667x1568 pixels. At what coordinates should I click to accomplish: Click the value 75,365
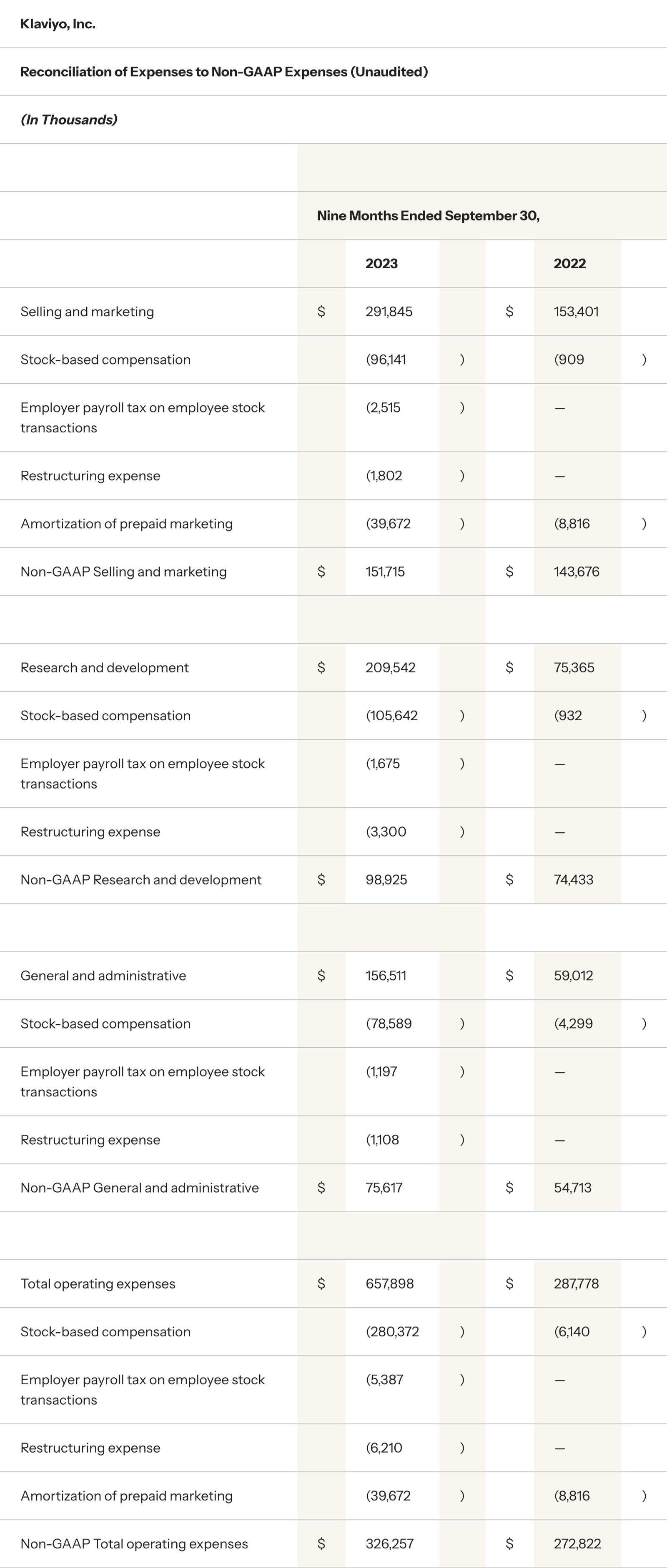pyautogui.click(x=574, y=668)
